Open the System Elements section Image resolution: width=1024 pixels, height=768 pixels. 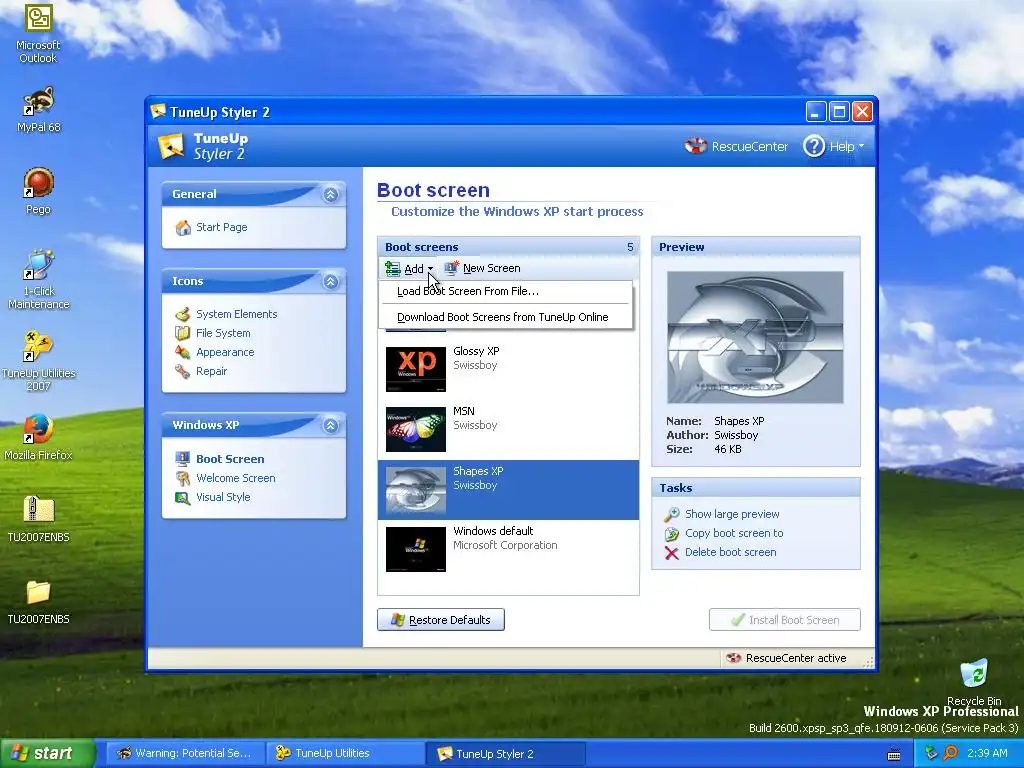pos(236,314)
